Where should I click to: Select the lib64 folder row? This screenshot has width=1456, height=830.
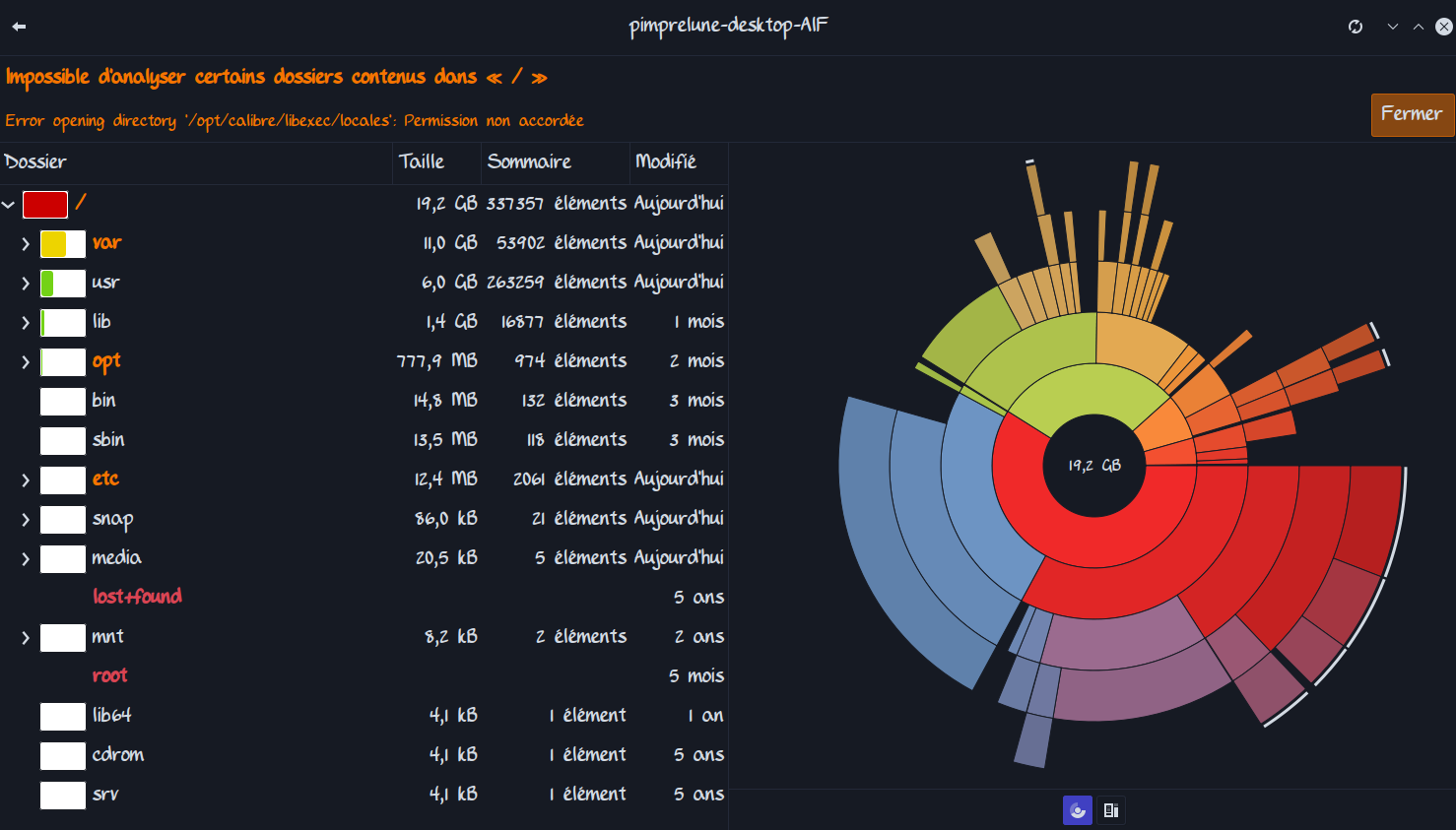pos(364,716)
